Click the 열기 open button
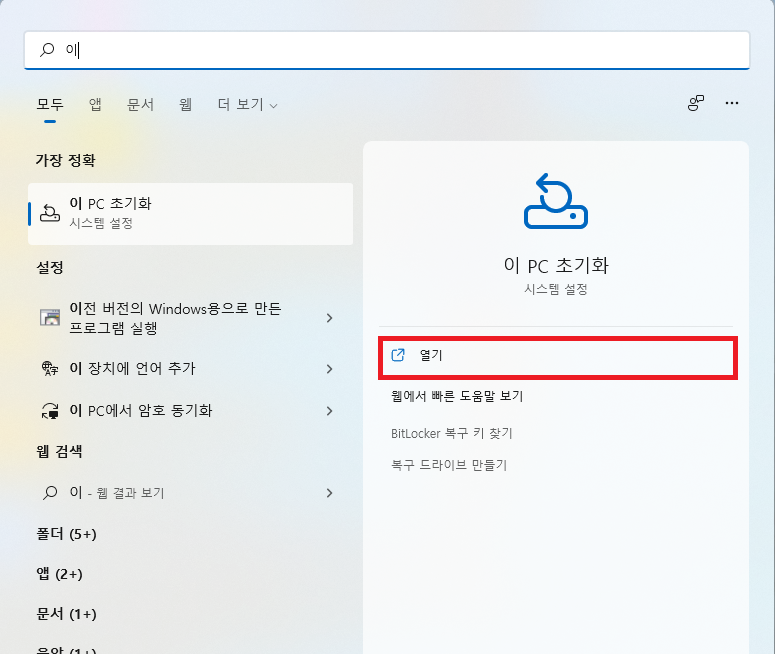 pos(558,358)
